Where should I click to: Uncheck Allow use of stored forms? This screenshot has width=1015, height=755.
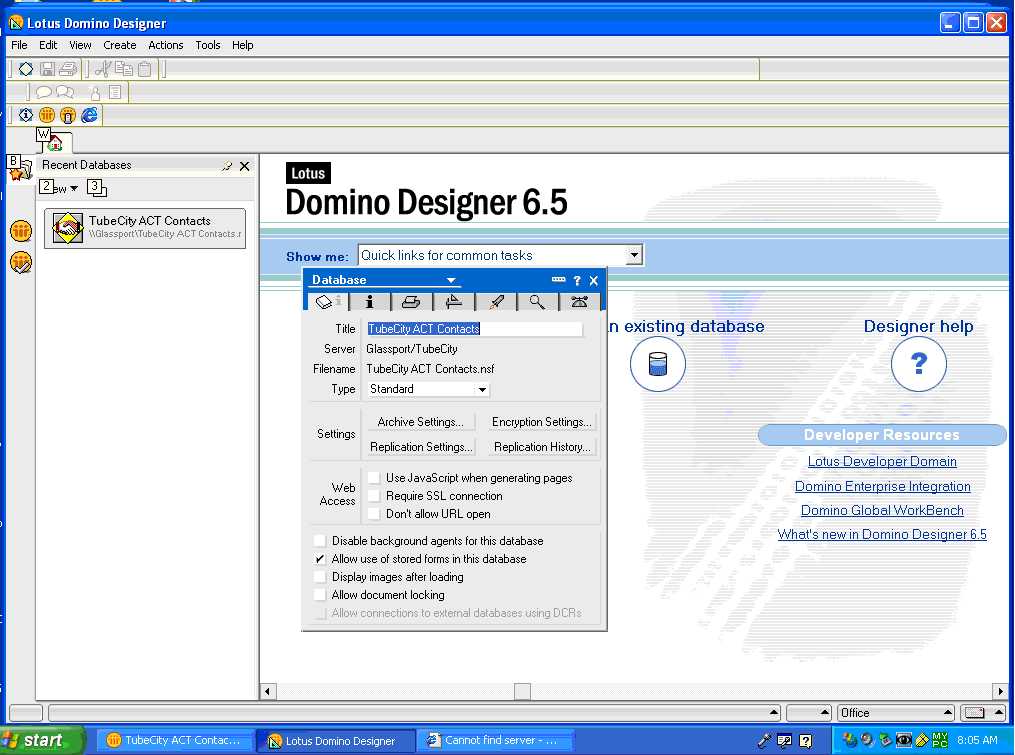pos(320,559)
